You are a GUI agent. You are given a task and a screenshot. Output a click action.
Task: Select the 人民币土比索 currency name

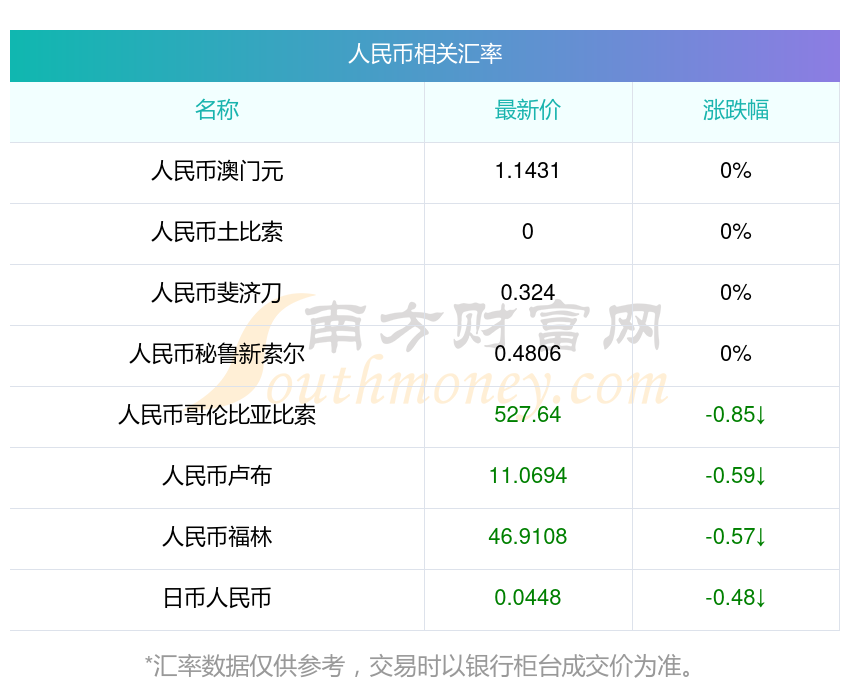click(217, 232)
